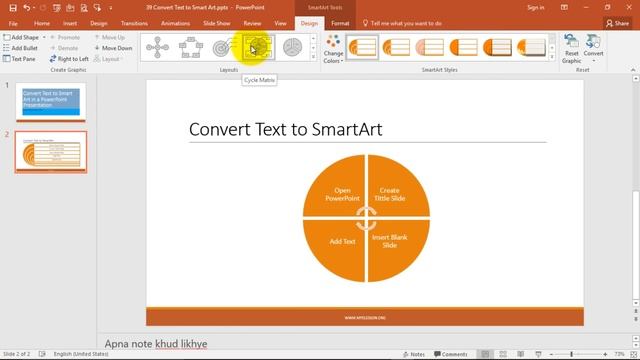Click Reset Graphic
Screen dimensions: 640x360
pyautogui.click(x=571, y=49)
